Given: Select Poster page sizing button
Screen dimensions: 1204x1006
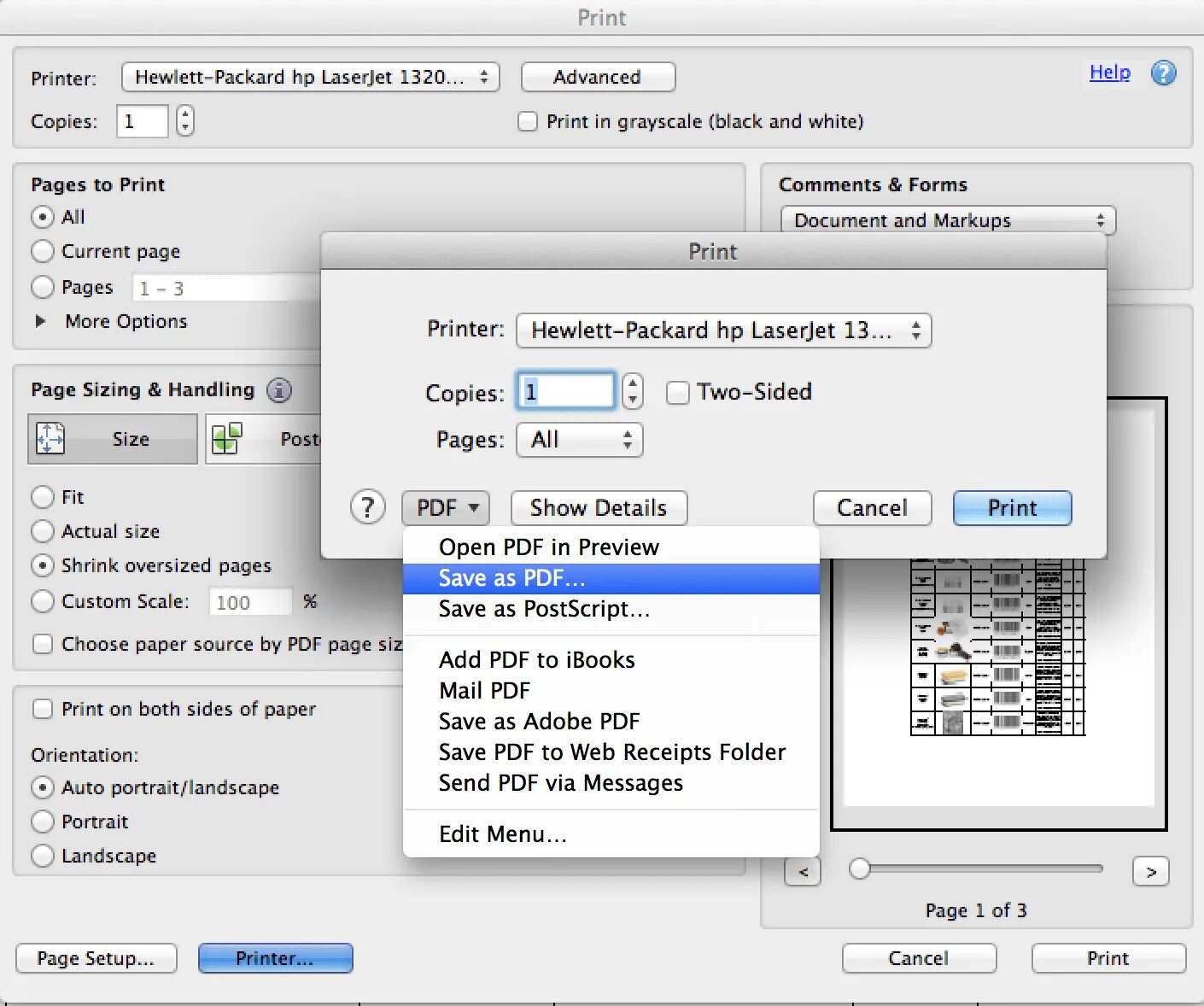Looking at the screenshot, I should [264, 439].
